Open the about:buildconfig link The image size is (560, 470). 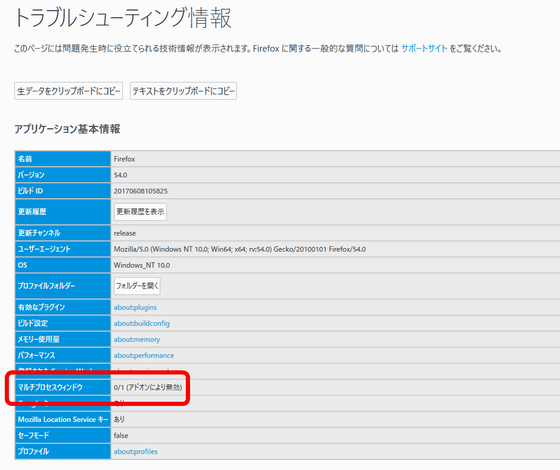click(x=141, y=324)
